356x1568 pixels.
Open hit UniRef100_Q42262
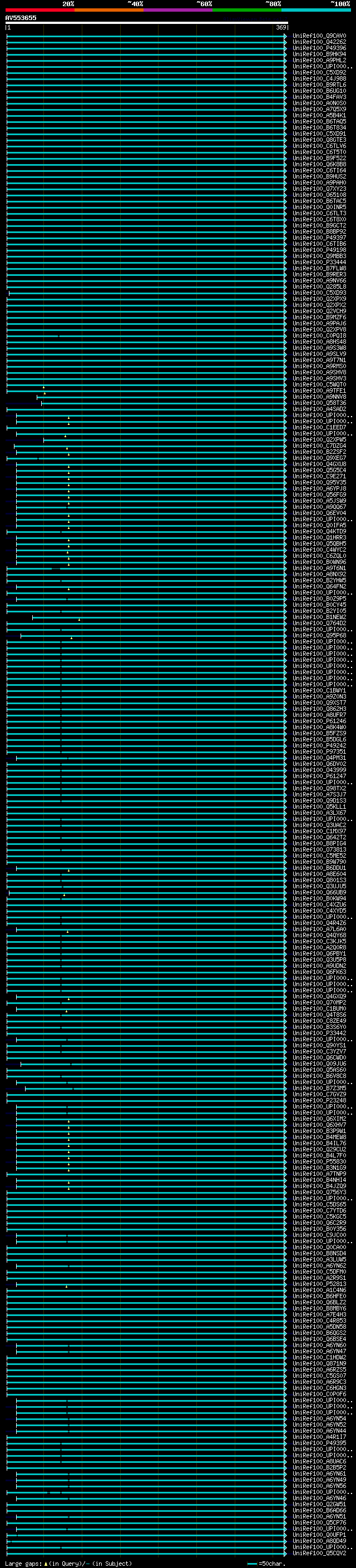point(319,42)
